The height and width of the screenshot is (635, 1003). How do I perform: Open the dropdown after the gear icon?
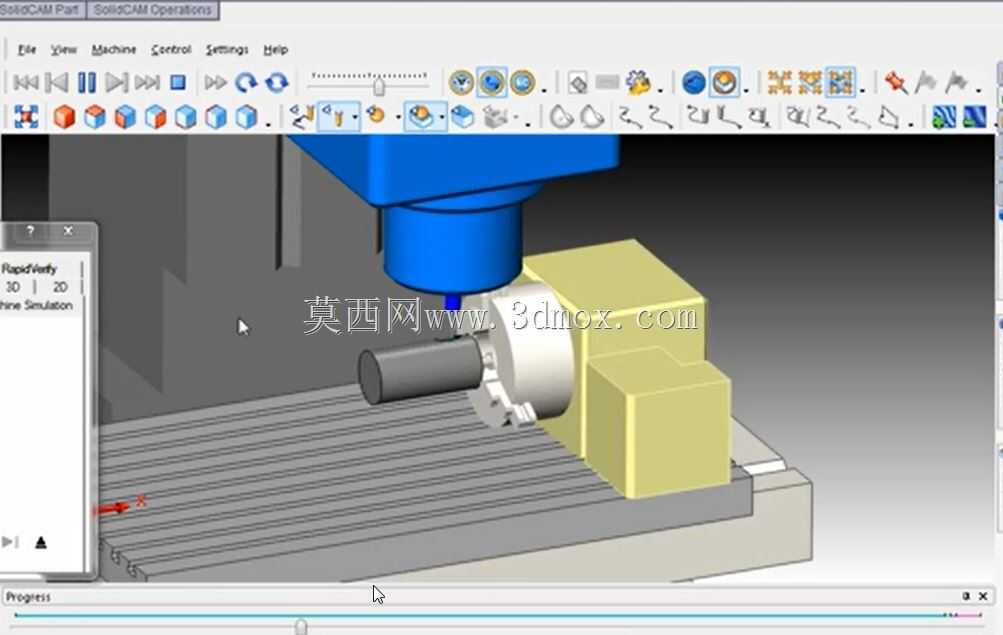click(660, 89)
